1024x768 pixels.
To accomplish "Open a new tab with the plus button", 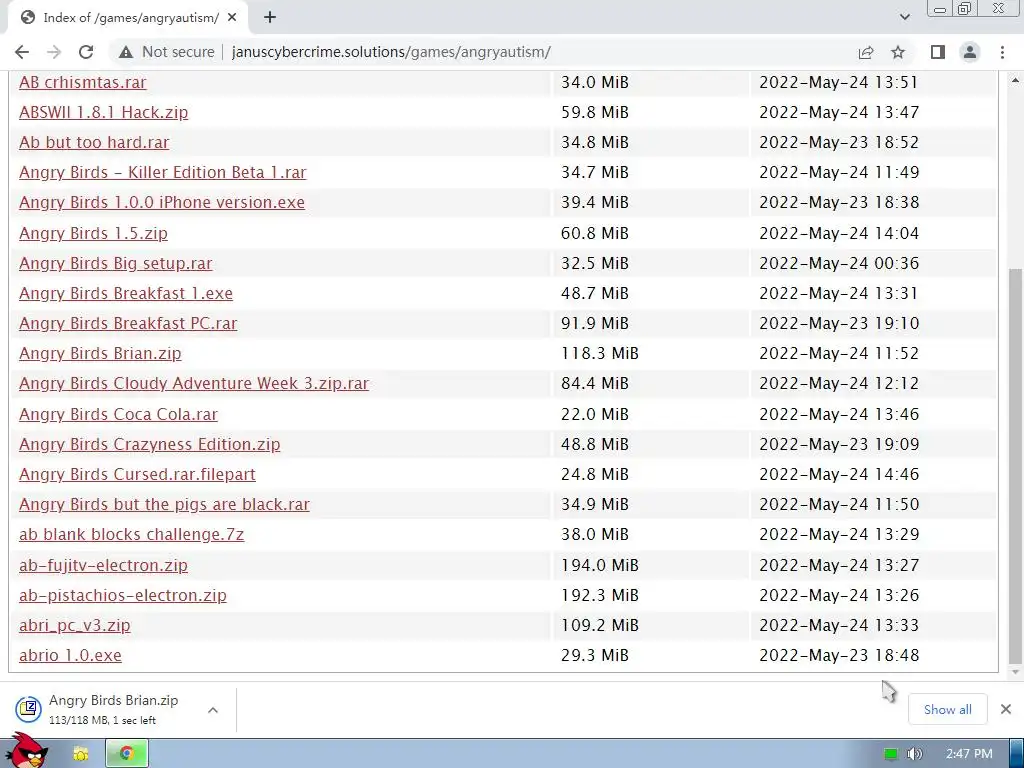I will pyautogui.click(x=270, y=18).
